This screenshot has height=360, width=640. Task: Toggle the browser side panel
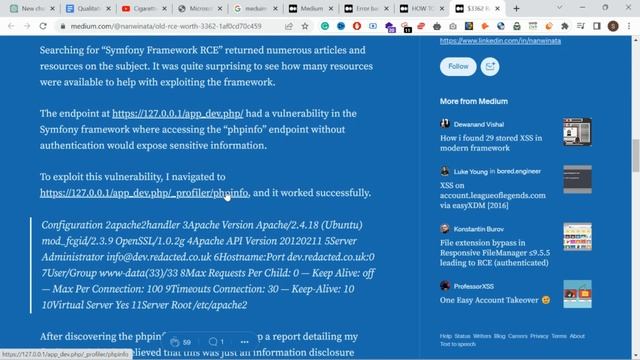(x=597, y=26)
